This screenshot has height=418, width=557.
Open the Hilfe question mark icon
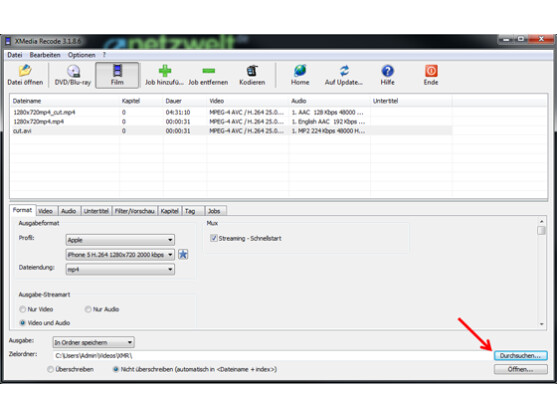click(388, 75)
